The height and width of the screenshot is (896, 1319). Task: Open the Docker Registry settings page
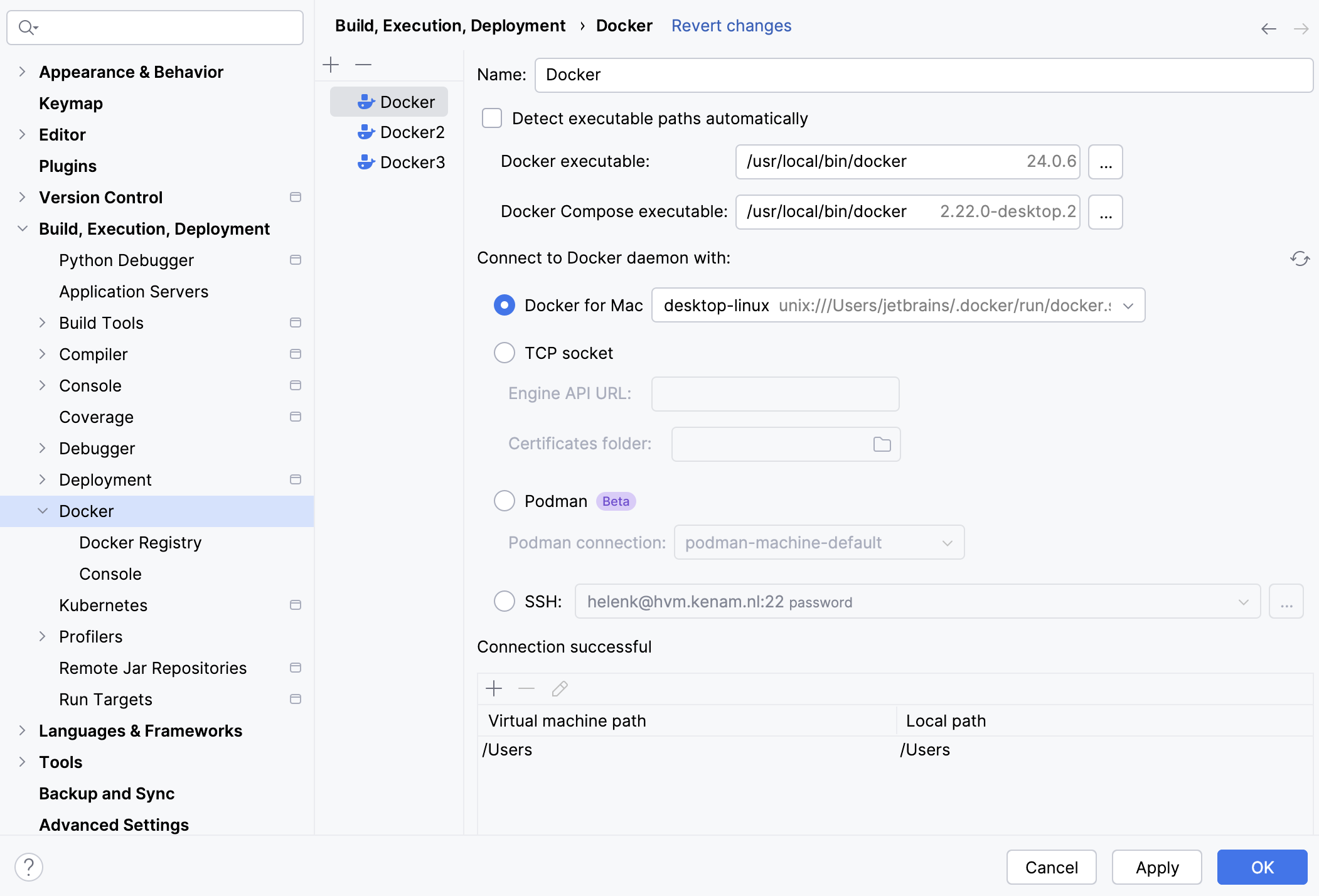(140, 542)
